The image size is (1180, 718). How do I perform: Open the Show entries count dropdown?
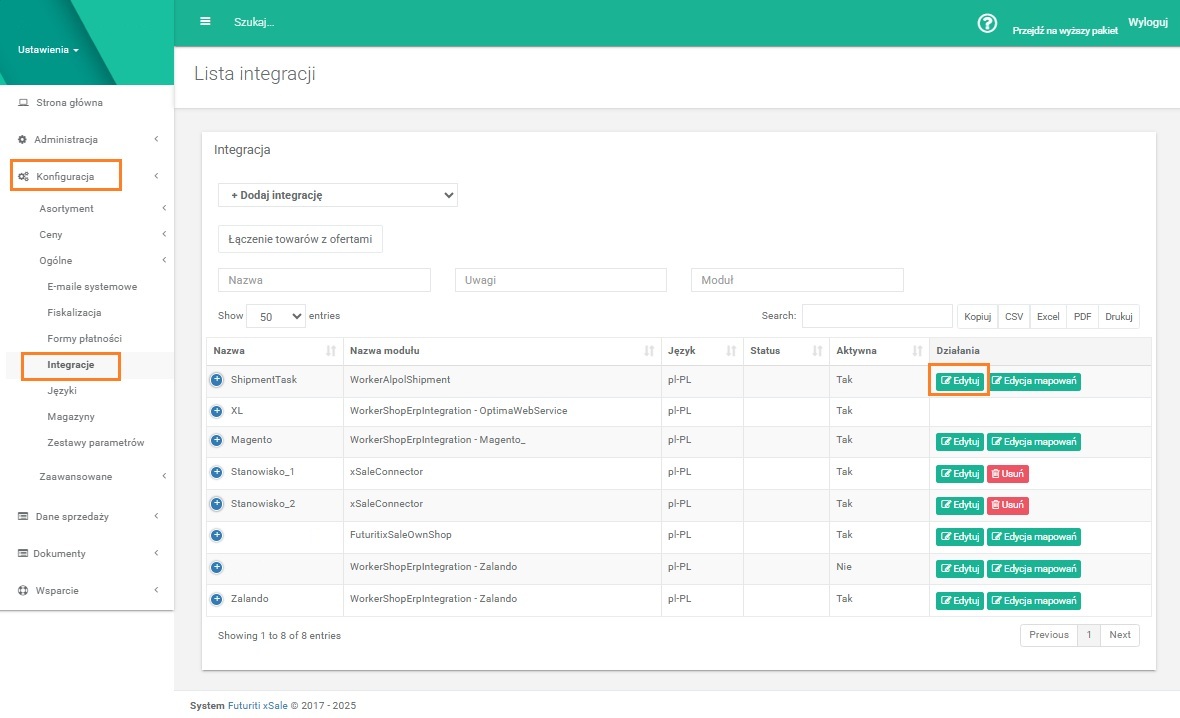click(275, 316)
